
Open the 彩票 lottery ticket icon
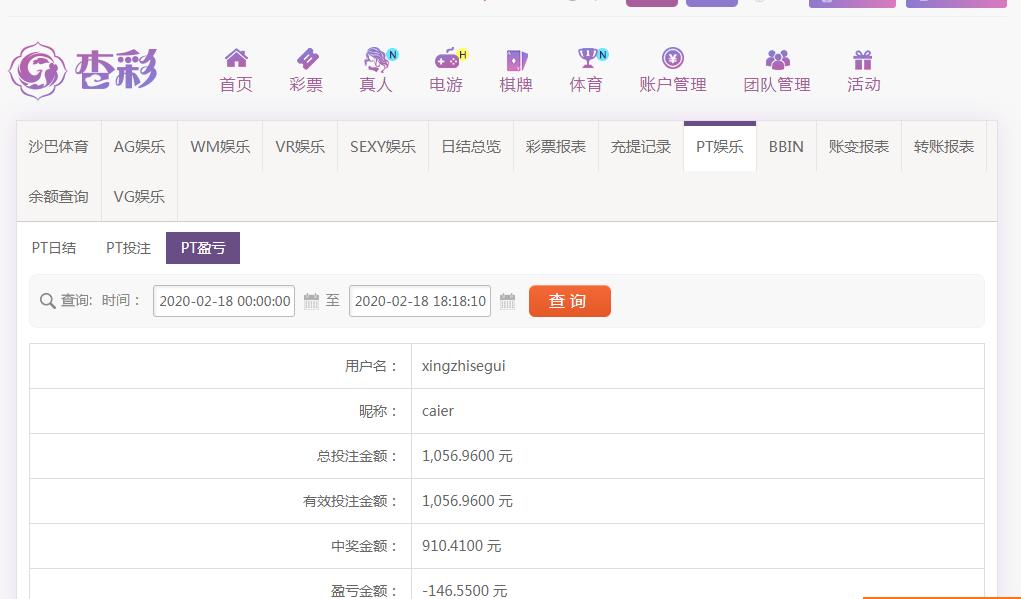point(306,59)
